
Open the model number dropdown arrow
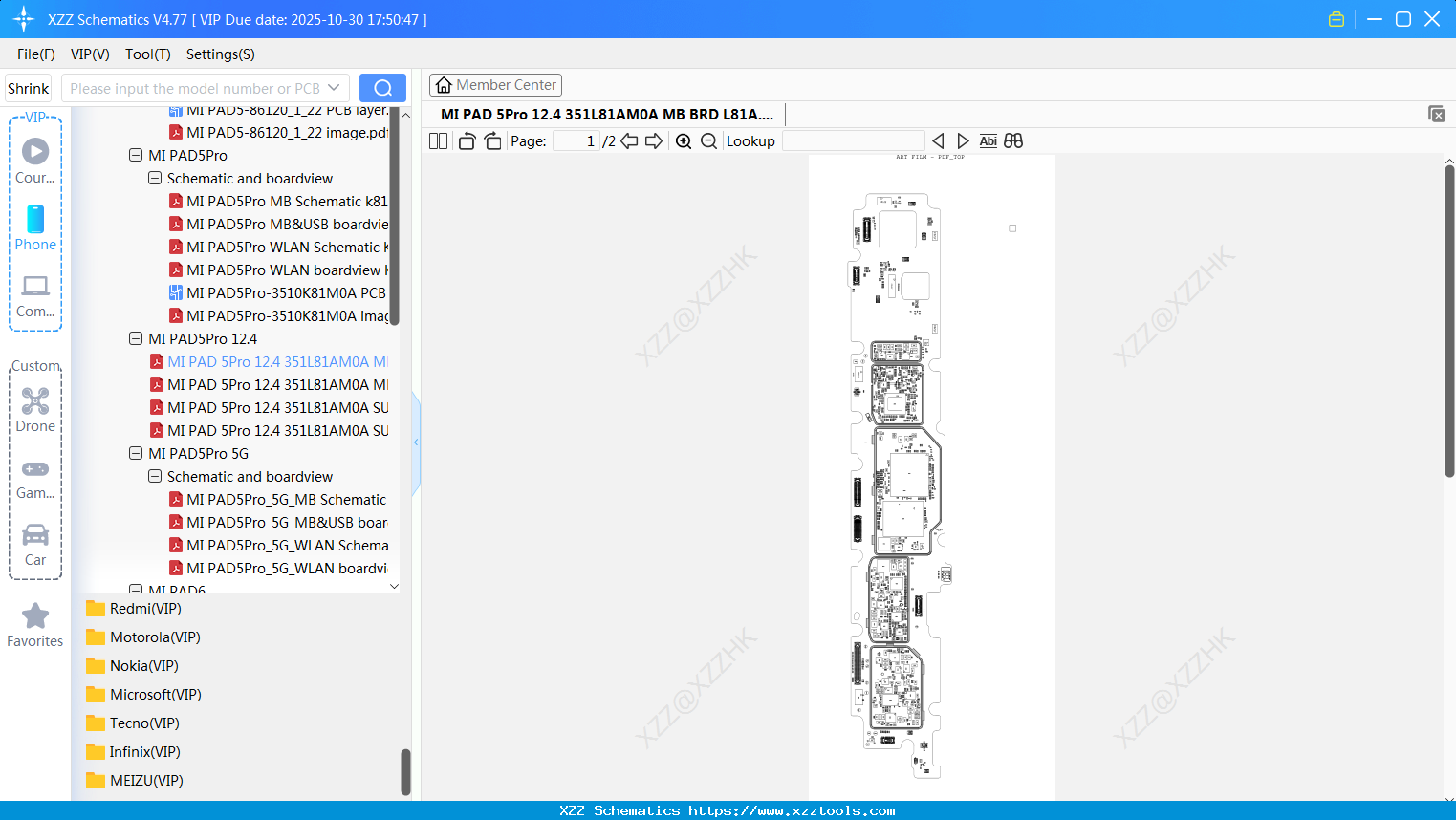(334, 88)
